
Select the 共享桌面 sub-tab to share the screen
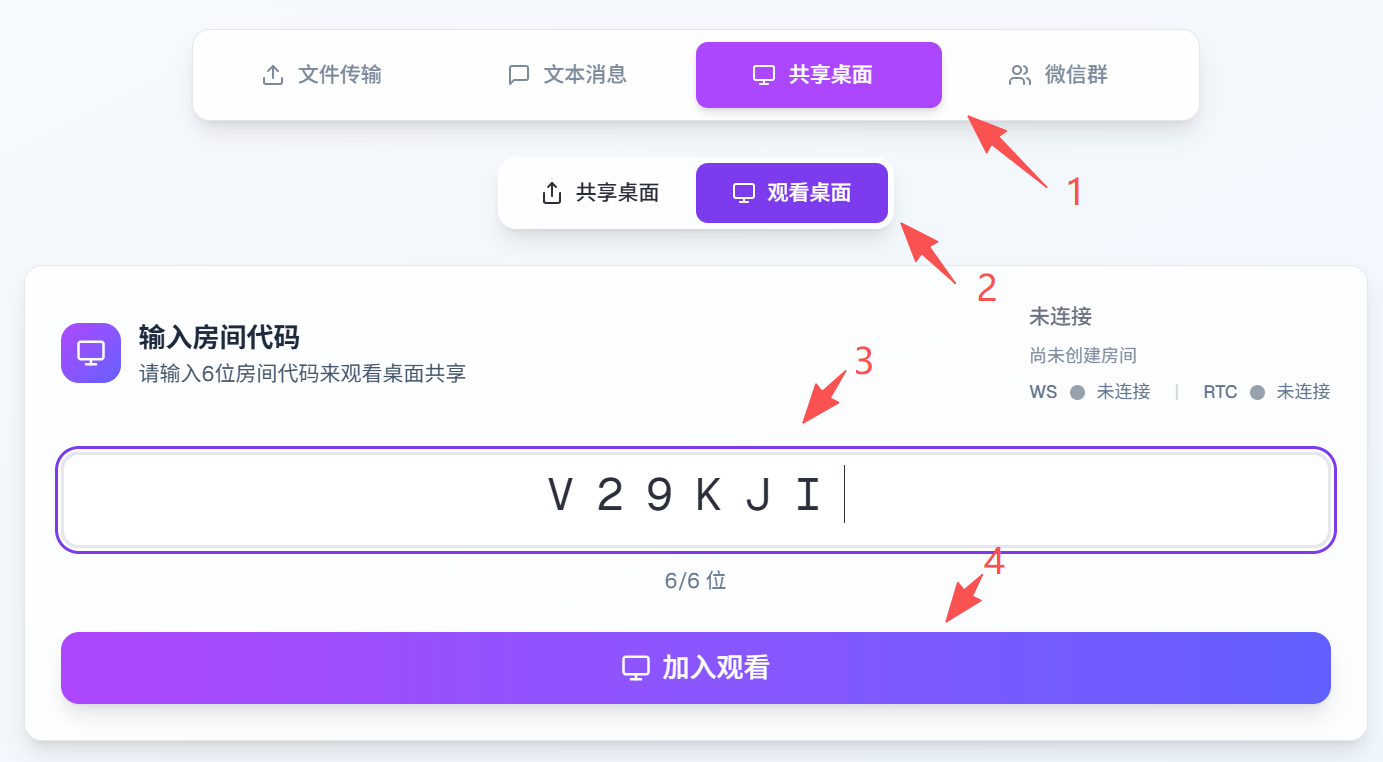600,193
